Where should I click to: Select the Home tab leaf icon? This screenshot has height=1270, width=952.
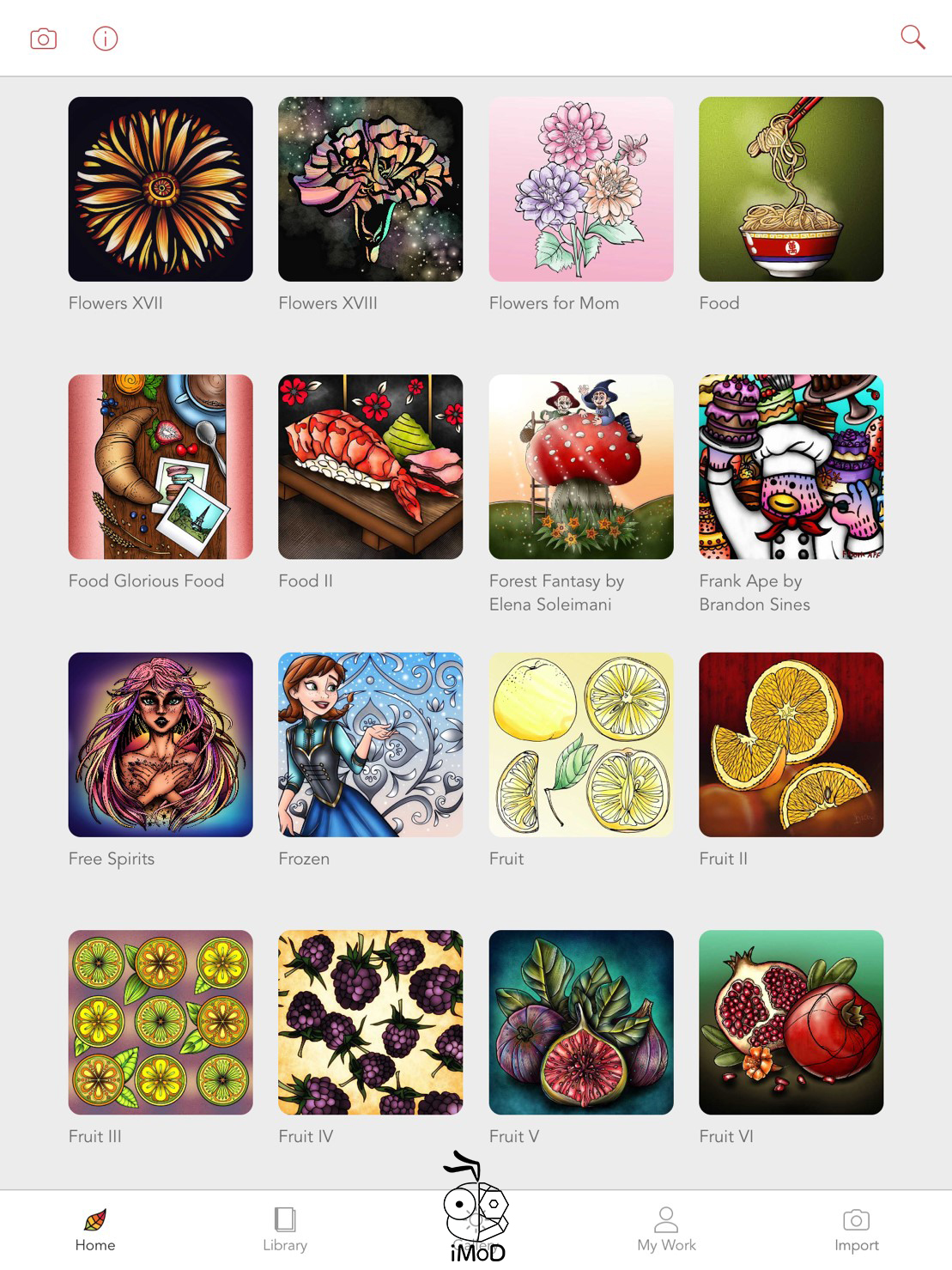[x=95, y=1219]
